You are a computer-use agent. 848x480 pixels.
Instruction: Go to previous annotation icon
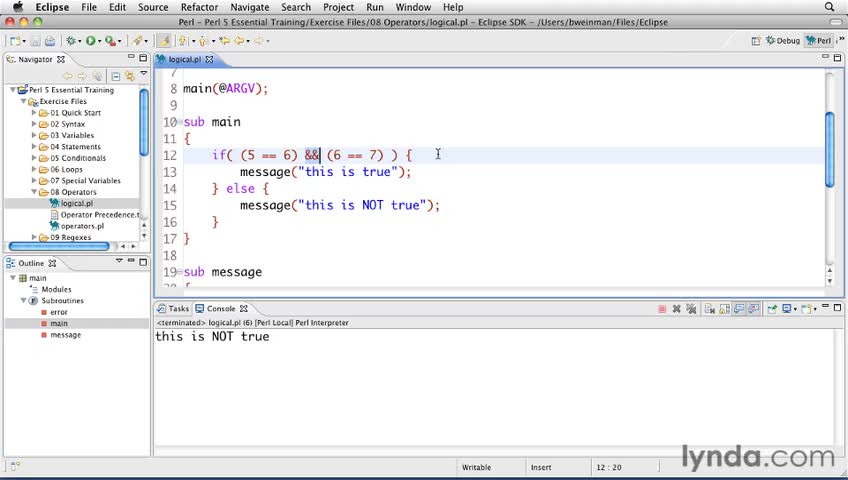click(203, 41)
